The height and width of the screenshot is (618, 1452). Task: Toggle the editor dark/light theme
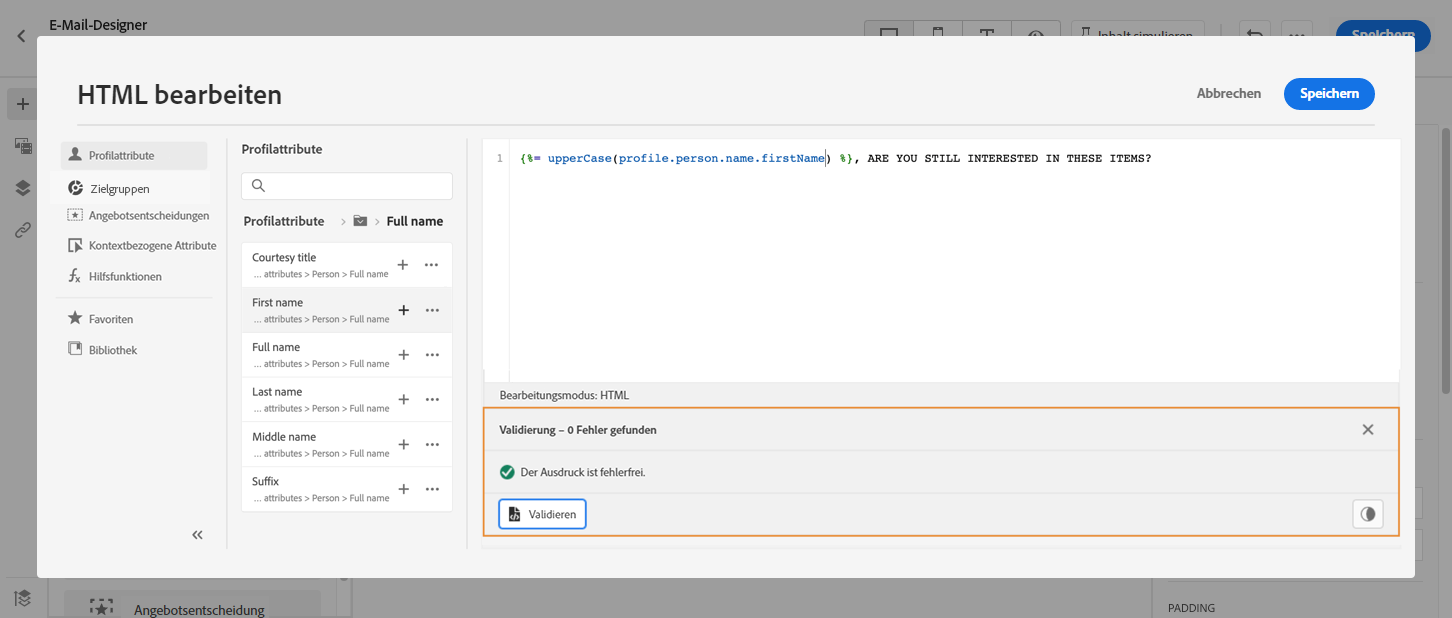click(x=1367, y=514)
